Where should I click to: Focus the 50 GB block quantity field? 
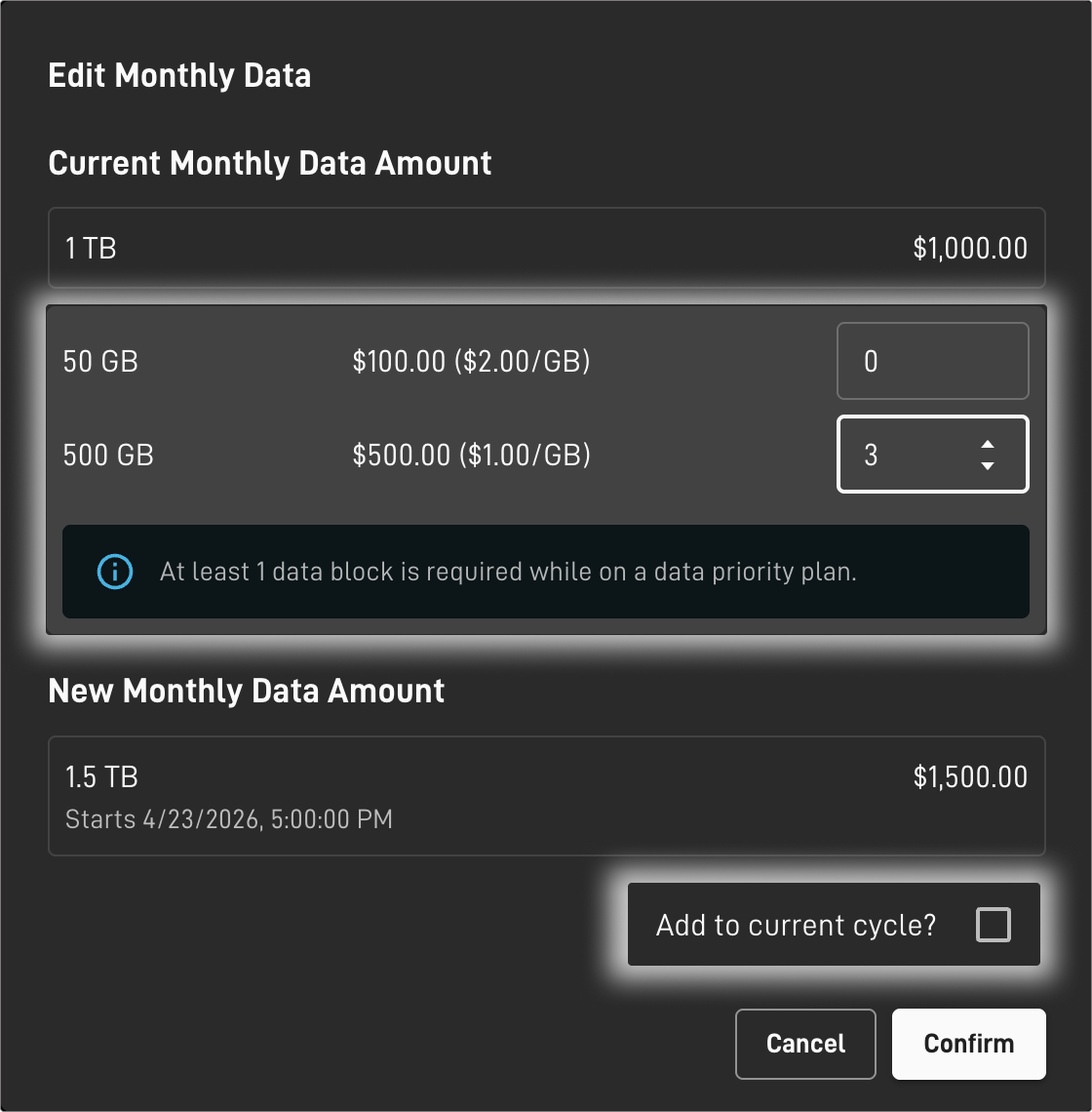tap(932, 361)
